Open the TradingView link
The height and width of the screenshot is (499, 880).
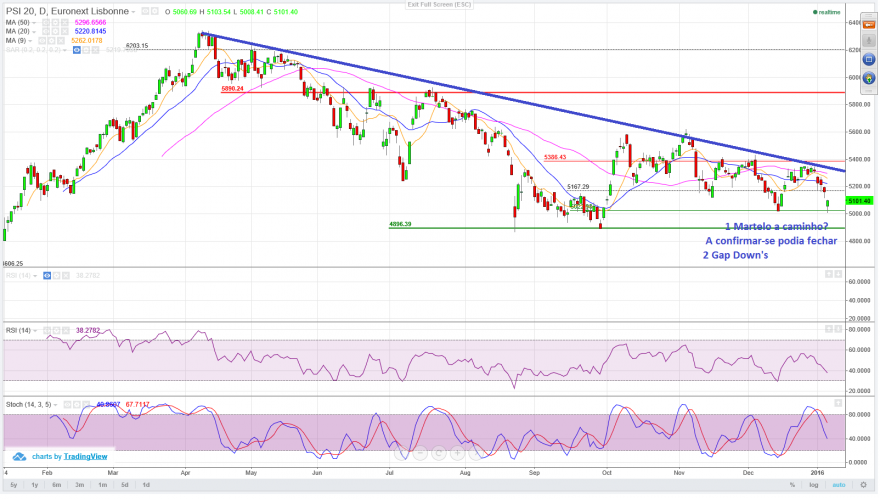click(x=85, y=457)
